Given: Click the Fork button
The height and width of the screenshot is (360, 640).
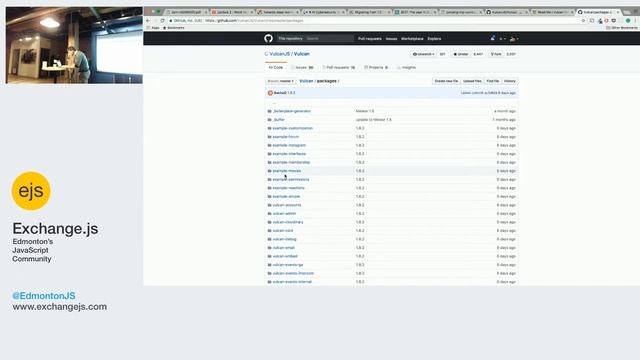Looking at the screenshot, I should pyautogui.click(x=496, y=54).
